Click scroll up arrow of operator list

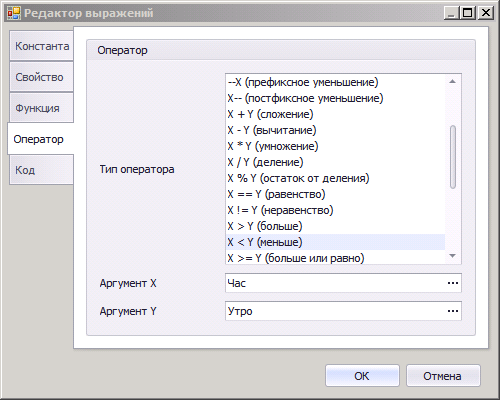click(453, 82)
